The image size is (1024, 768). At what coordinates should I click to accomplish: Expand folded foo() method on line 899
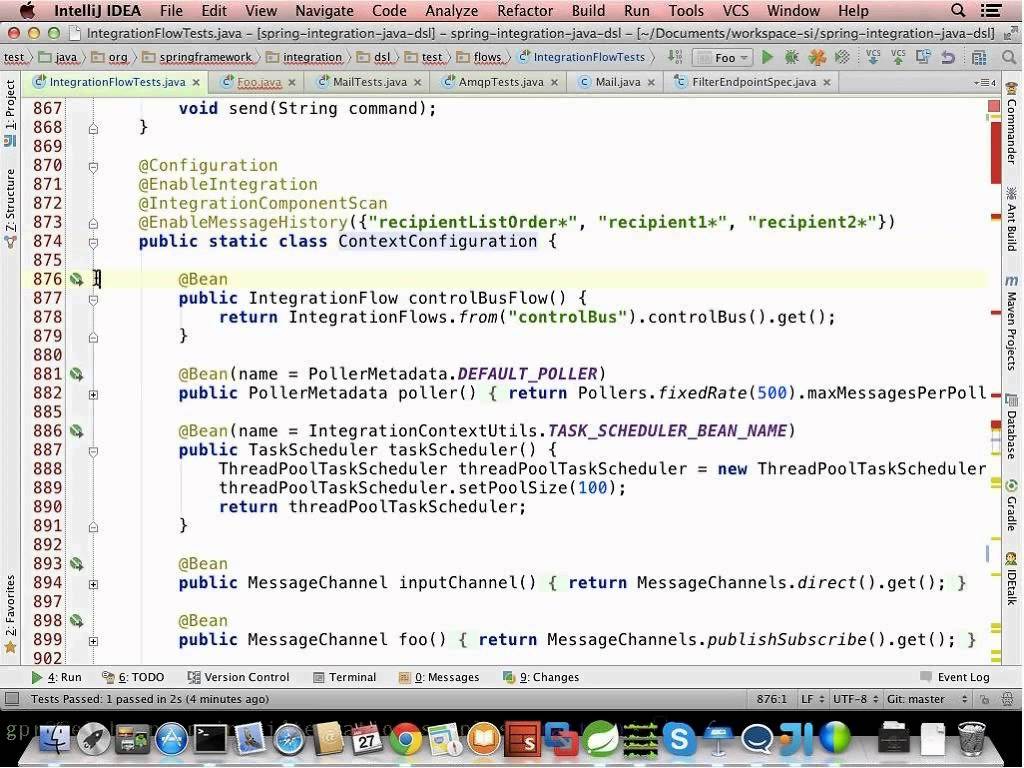[x=93, y=641]
